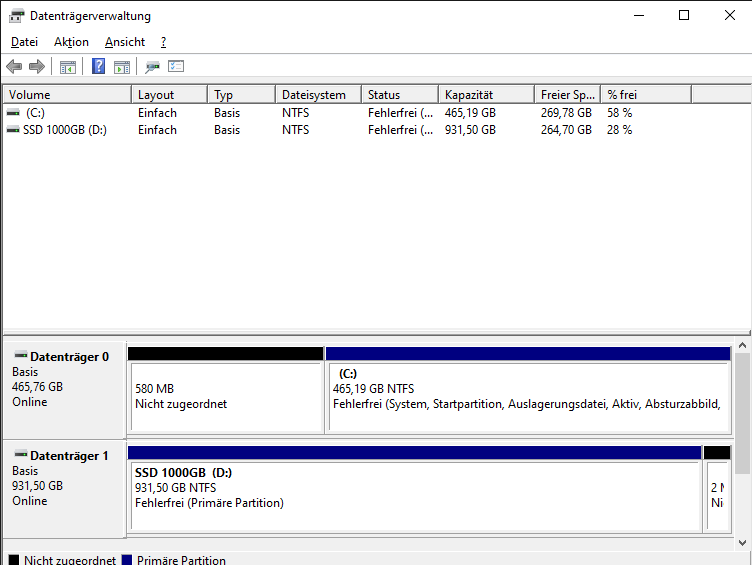The image size is (752, 565).
Task: Sort by the % frei column header
Action: 646,94
